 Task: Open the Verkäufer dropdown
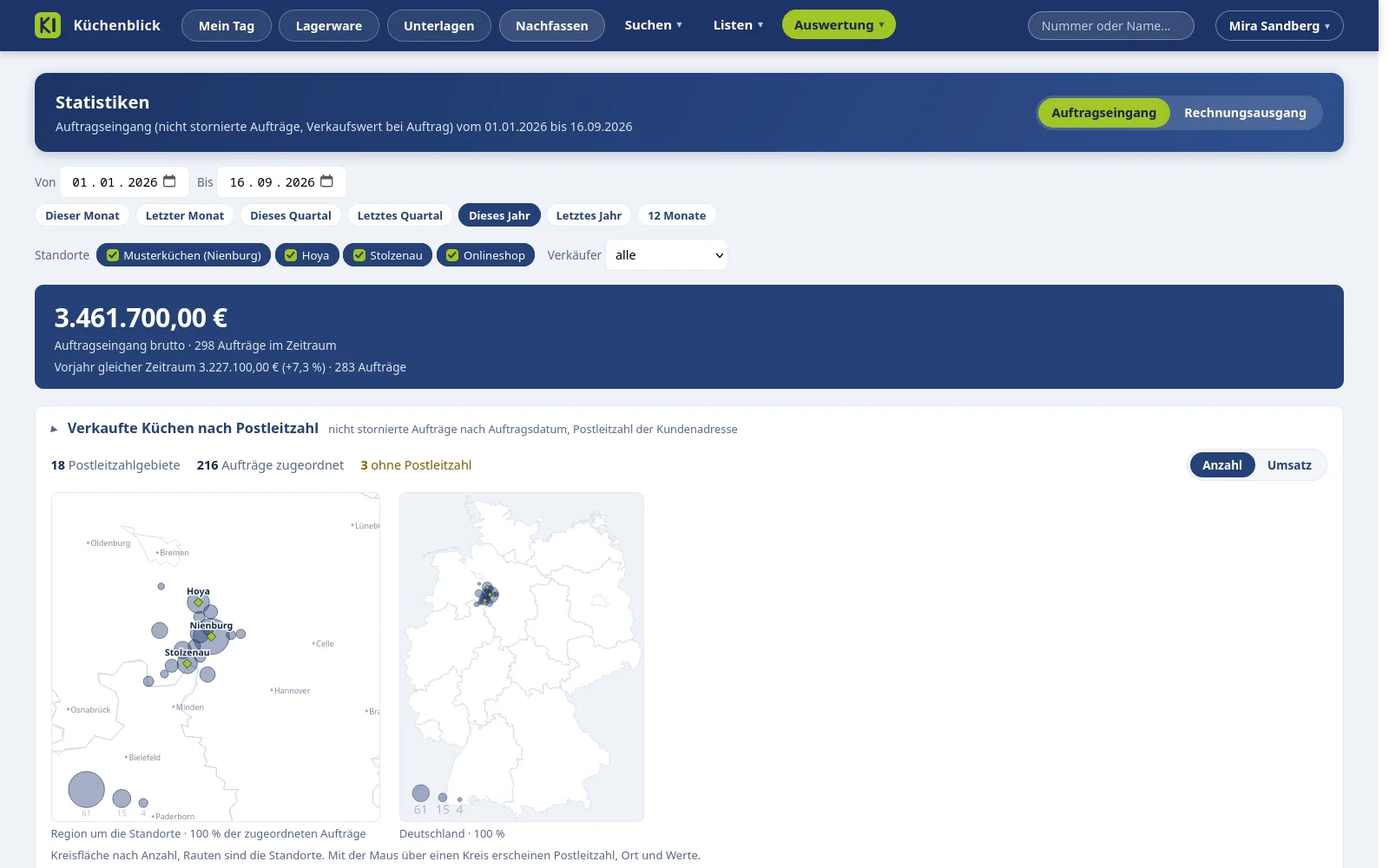coord(667,255)
